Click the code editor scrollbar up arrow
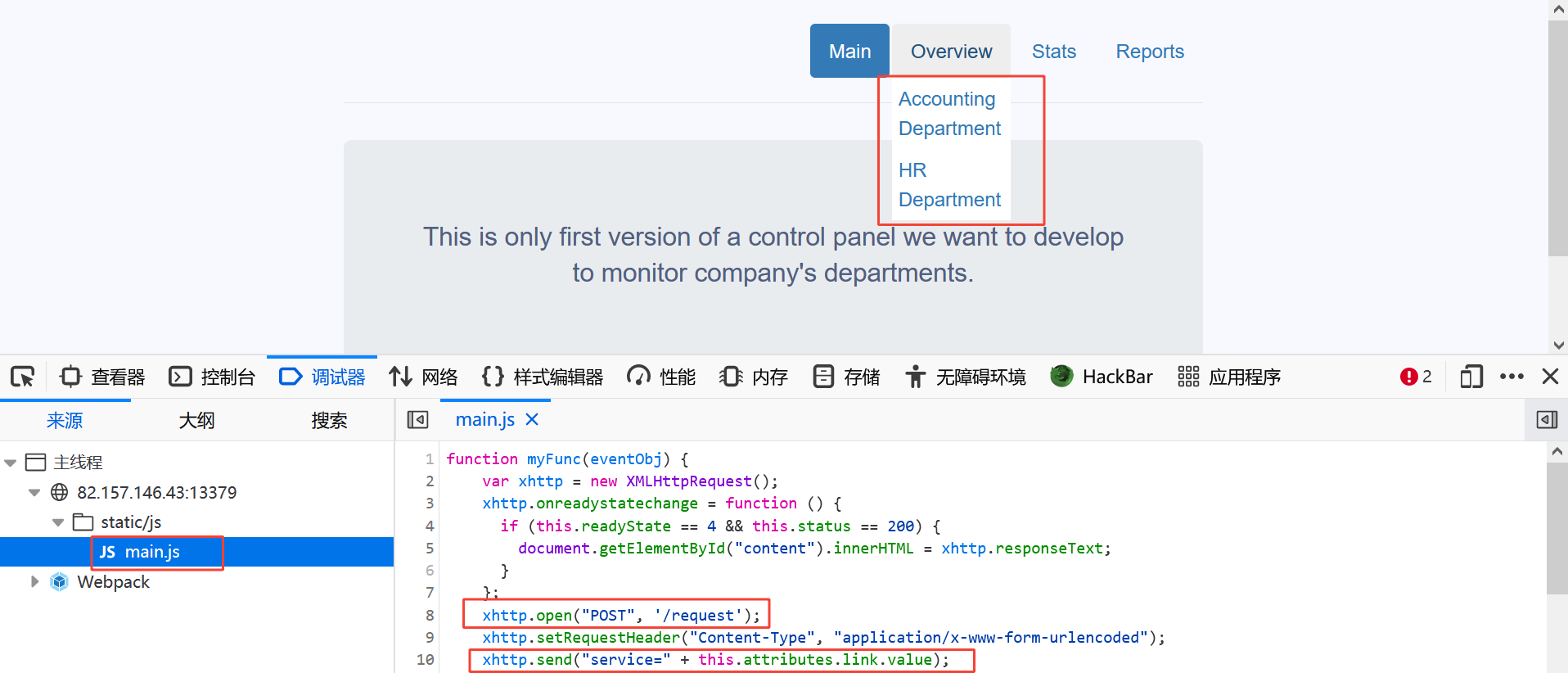1568x673 pixels. click(x=1557, y=451)
